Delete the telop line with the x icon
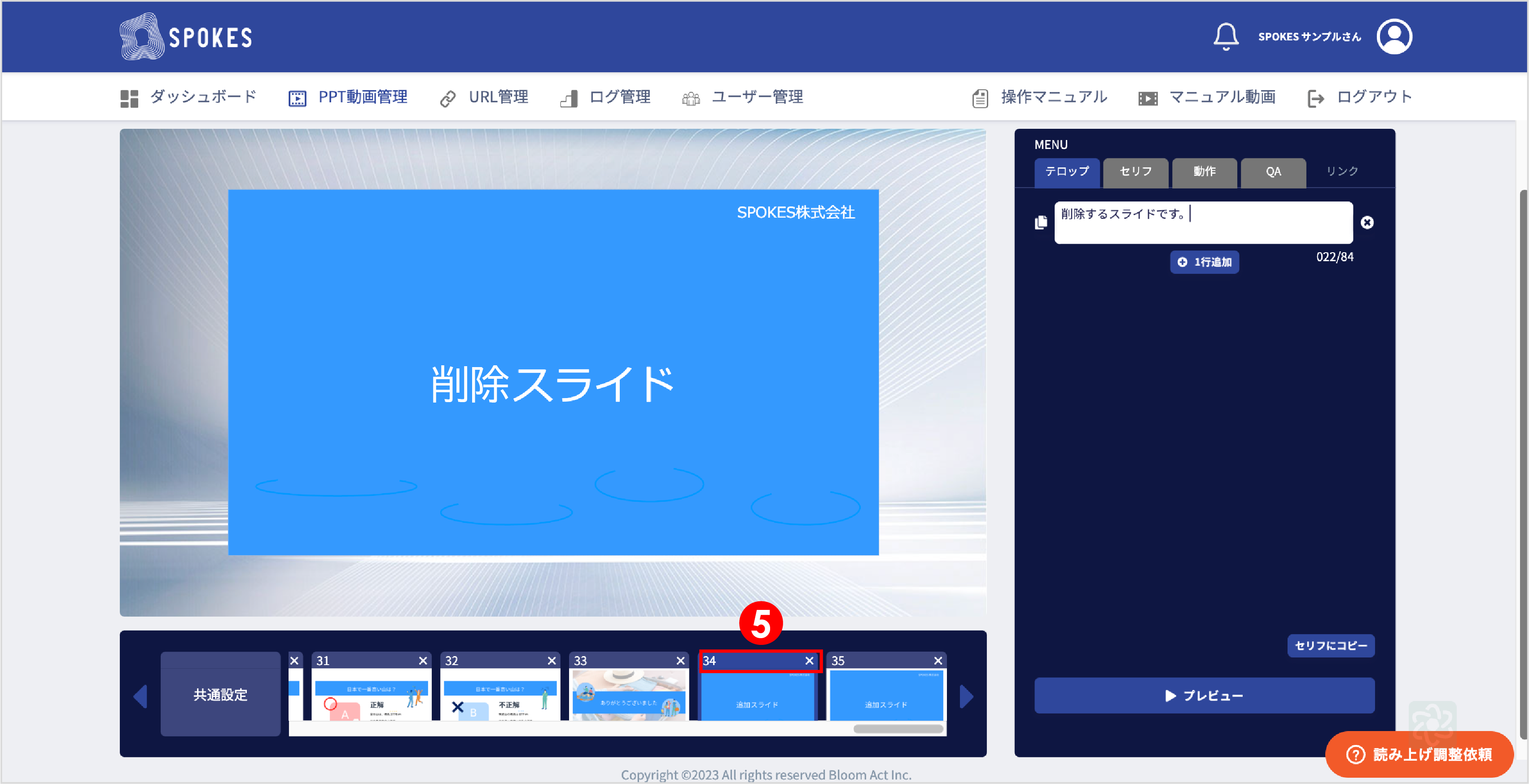1529x784 pixels. 1367,223
